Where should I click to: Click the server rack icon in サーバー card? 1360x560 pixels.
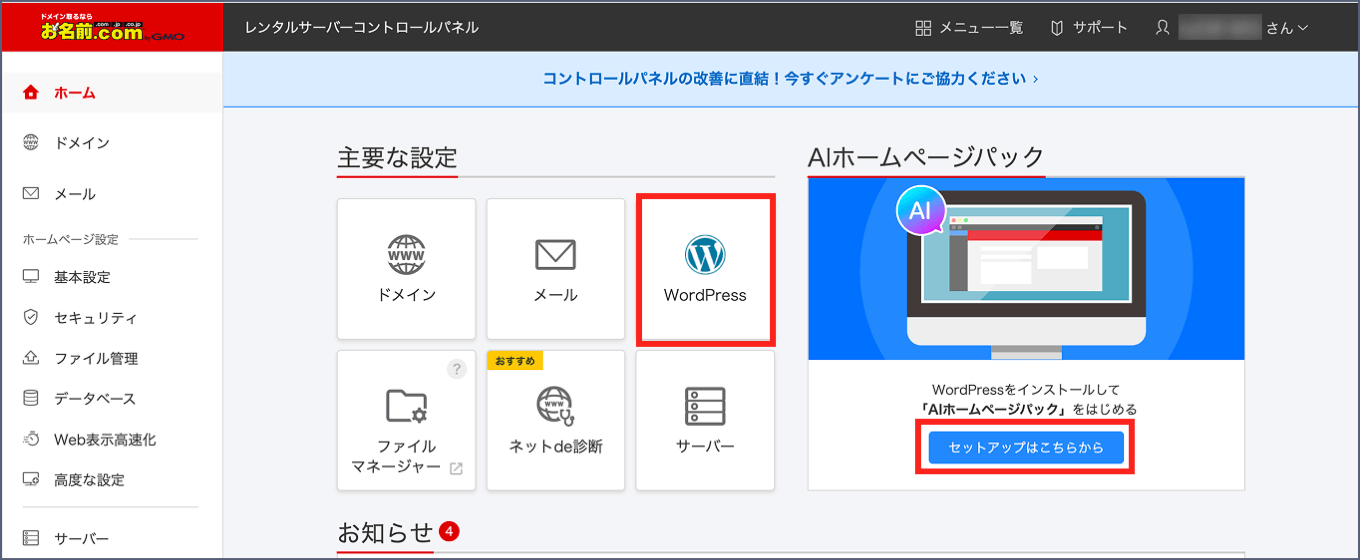click(x=705, y=406)
